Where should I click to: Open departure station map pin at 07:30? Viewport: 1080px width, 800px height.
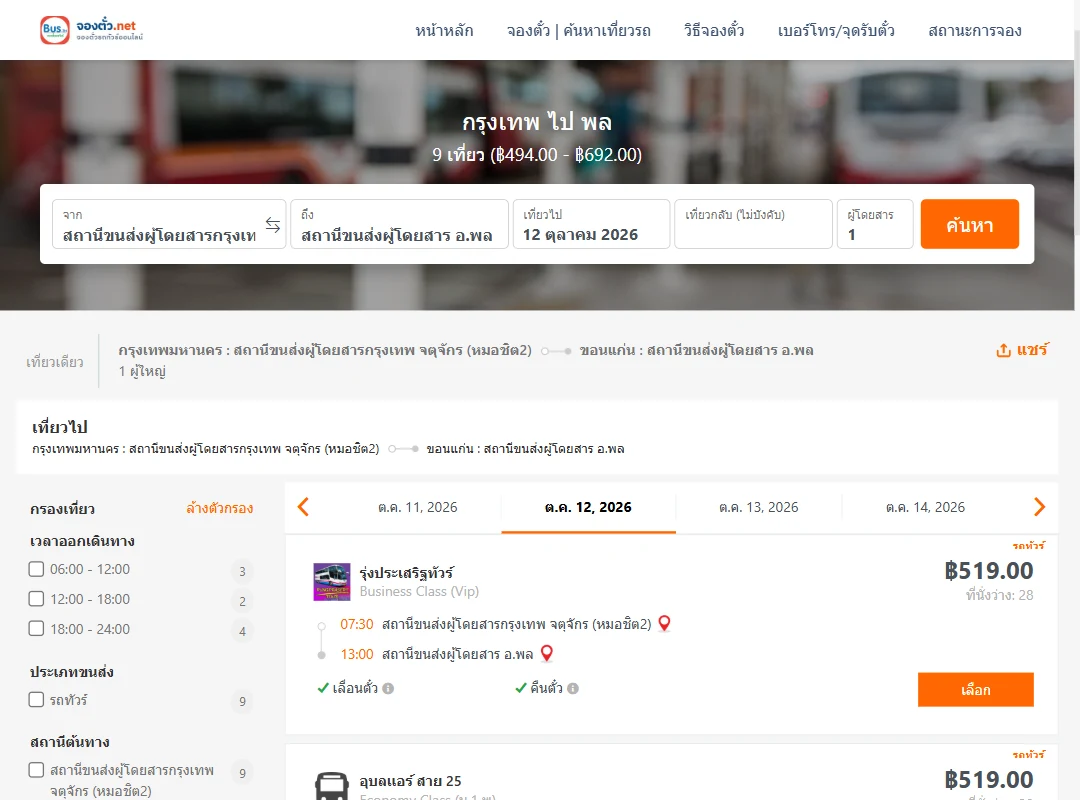coord(664,624)
